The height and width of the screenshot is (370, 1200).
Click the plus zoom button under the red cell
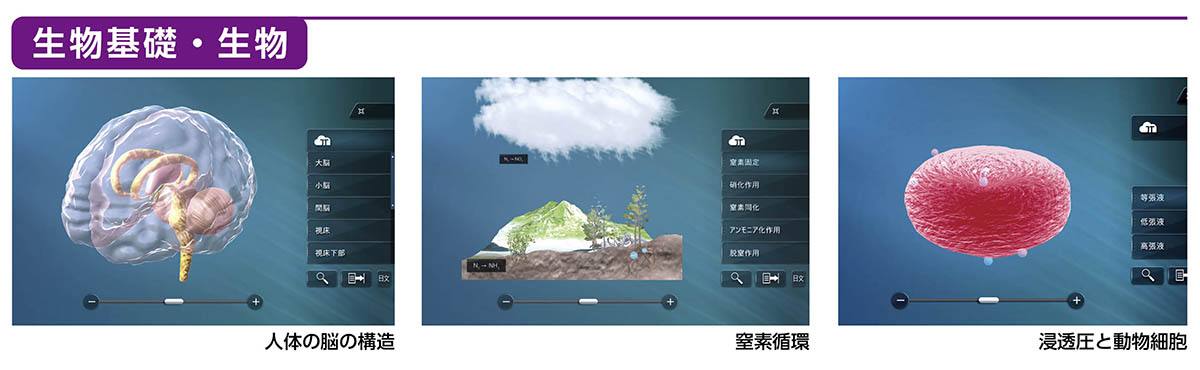click(x=1075, y=300)
